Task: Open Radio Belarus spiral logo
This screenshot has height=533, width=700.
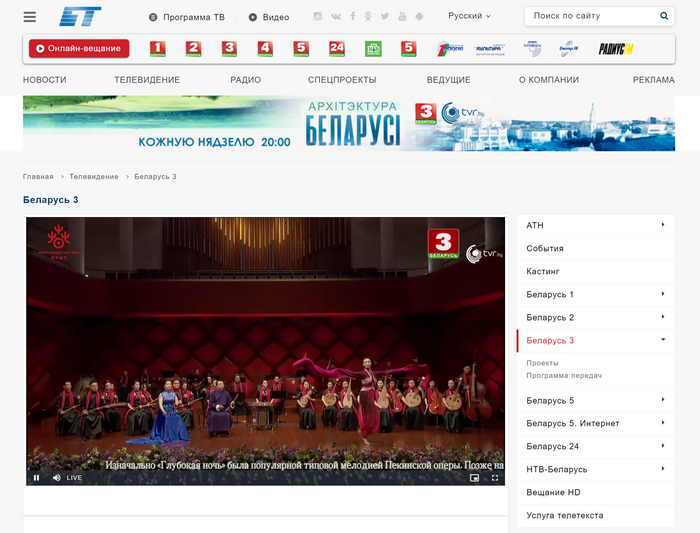Action: tap(532, 49)
